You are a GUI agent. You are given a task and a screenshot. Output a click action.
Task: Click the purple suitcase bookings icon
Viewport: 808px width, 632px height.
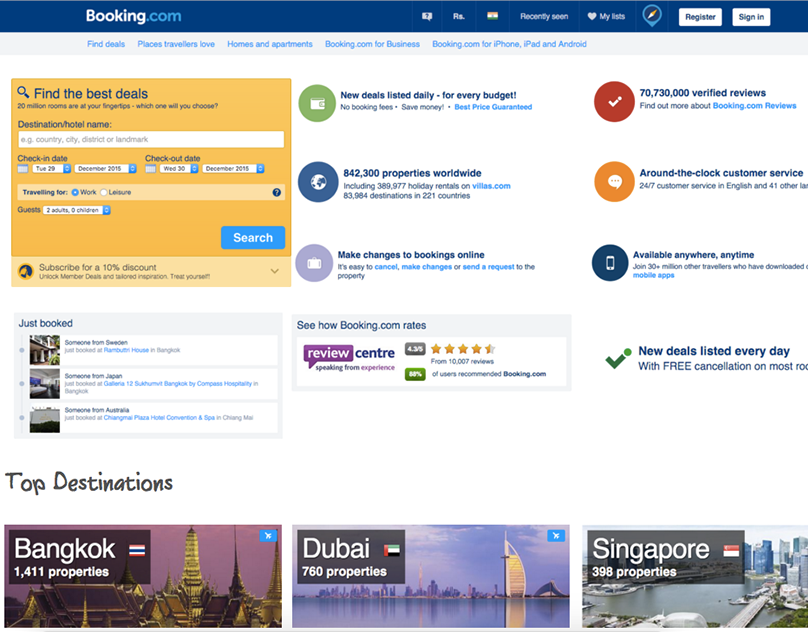[x=314, y=263]
